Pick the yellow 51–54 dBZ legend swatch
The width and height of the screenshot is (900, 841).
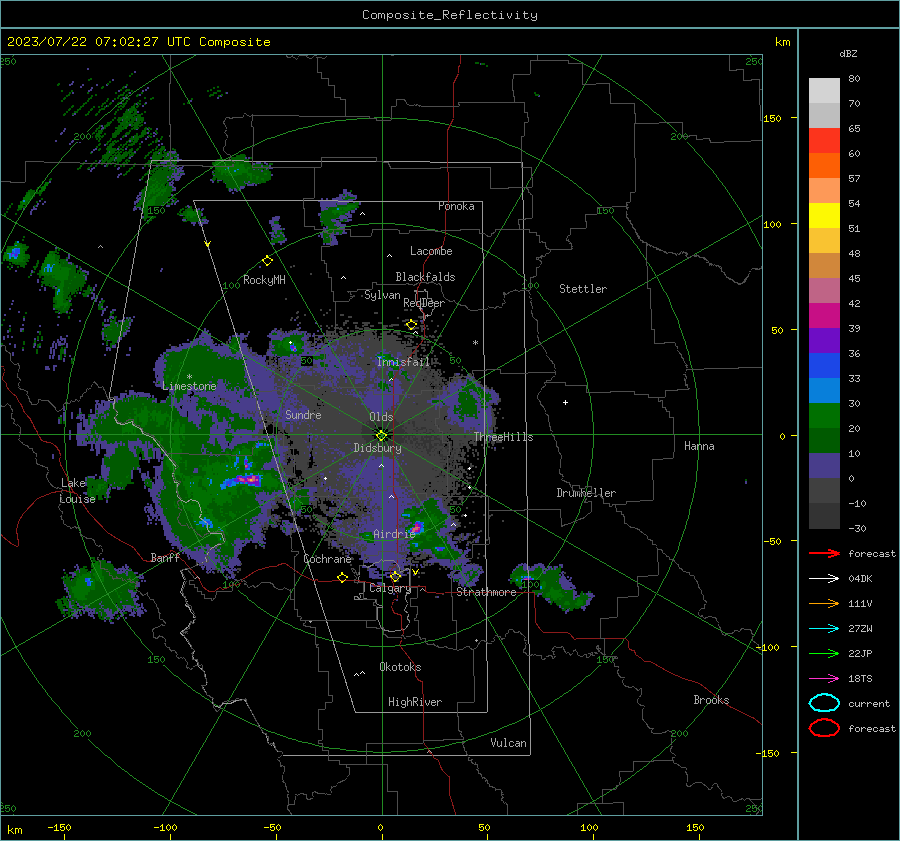point(824,216)
